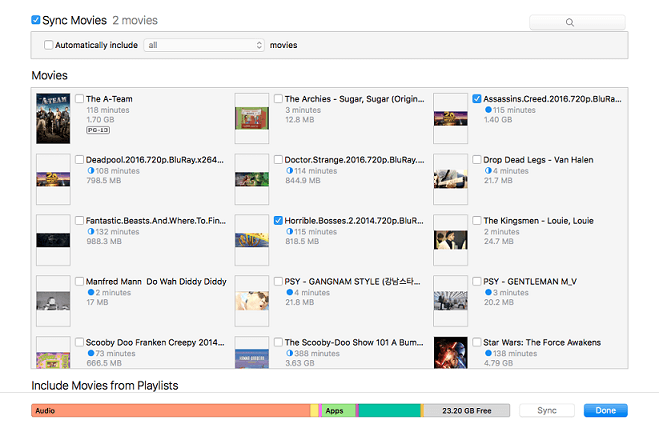This screenshot has width=659, height=428.
Task: Uncheck the Sync Movies checkbox
Action: (36, 20)
